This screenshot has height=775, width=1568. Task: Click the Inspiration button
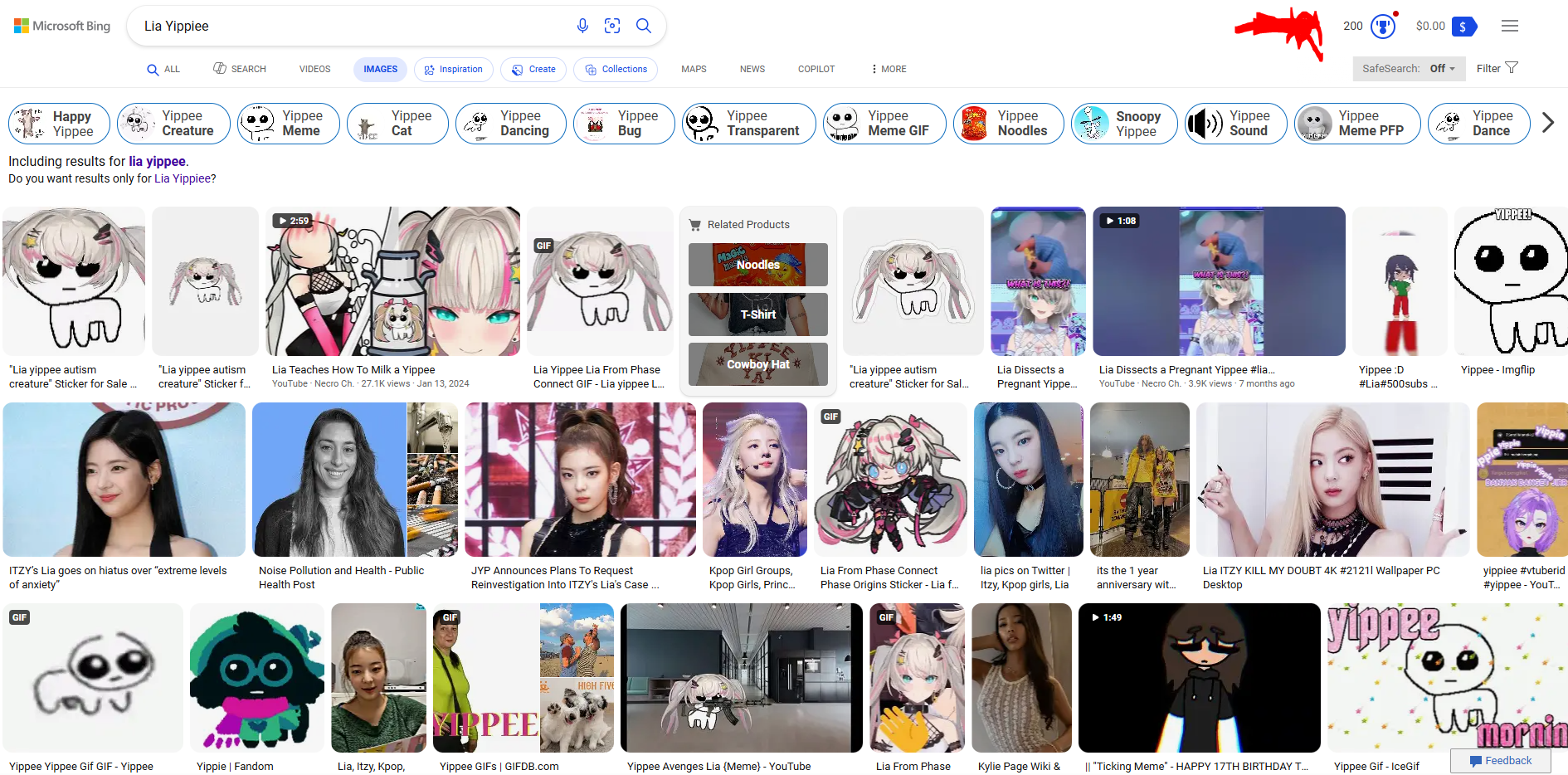pos(454,69)
